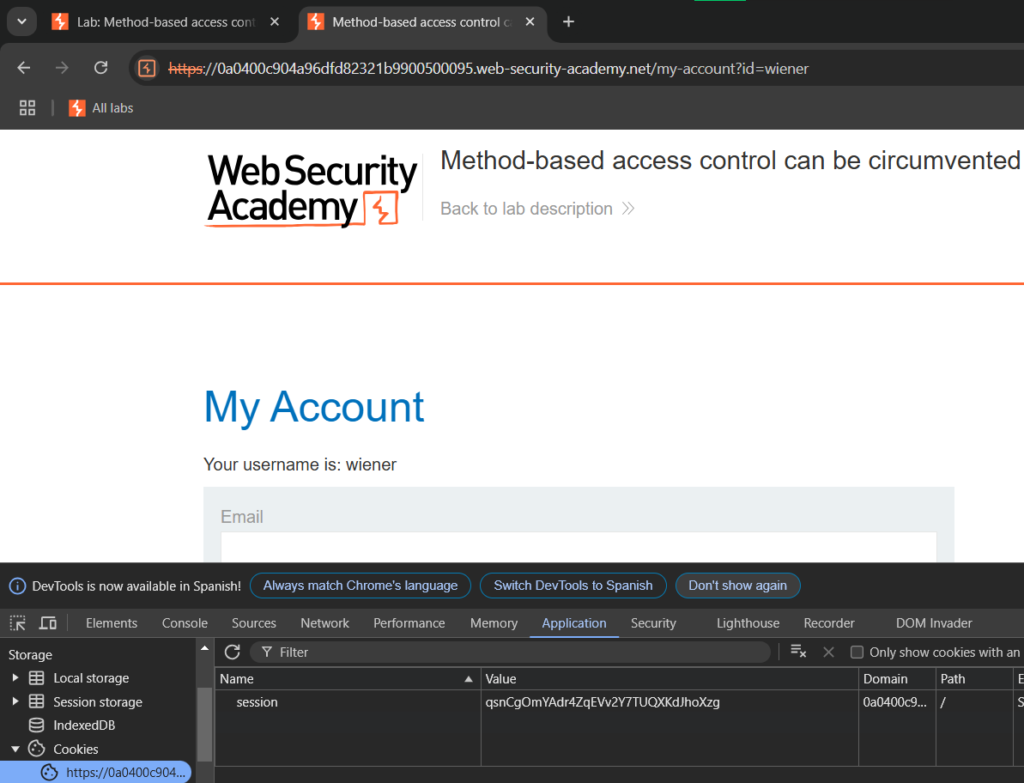1024x783 pixels.
Task: Delete selected cookie X icon
Action: click(x=829, y=652)
